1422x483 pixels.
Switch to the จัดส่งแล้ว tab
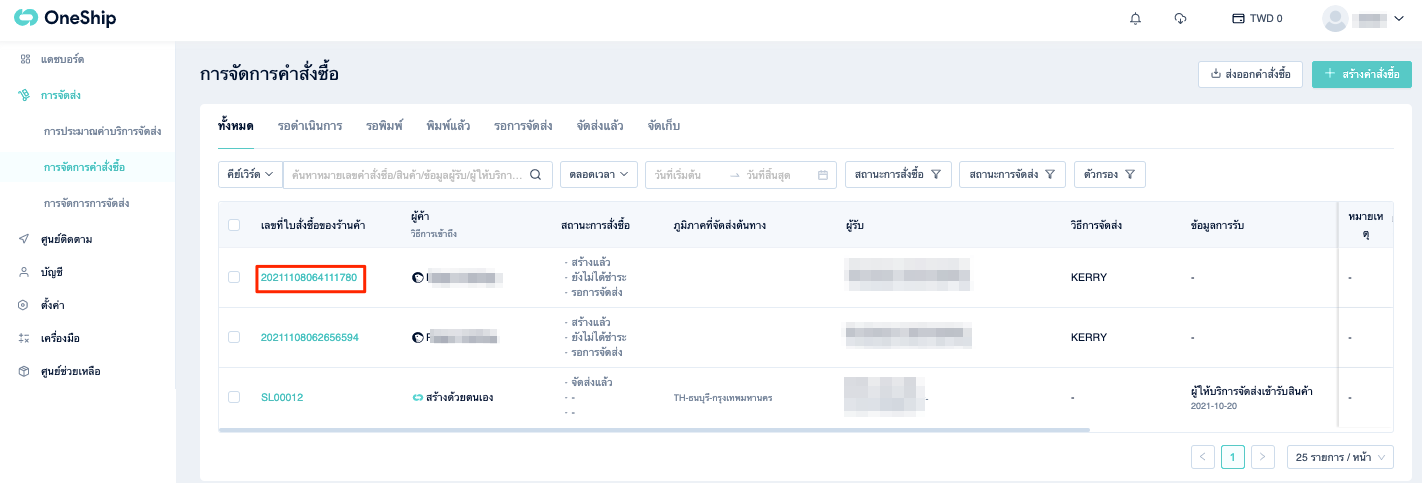600,125
